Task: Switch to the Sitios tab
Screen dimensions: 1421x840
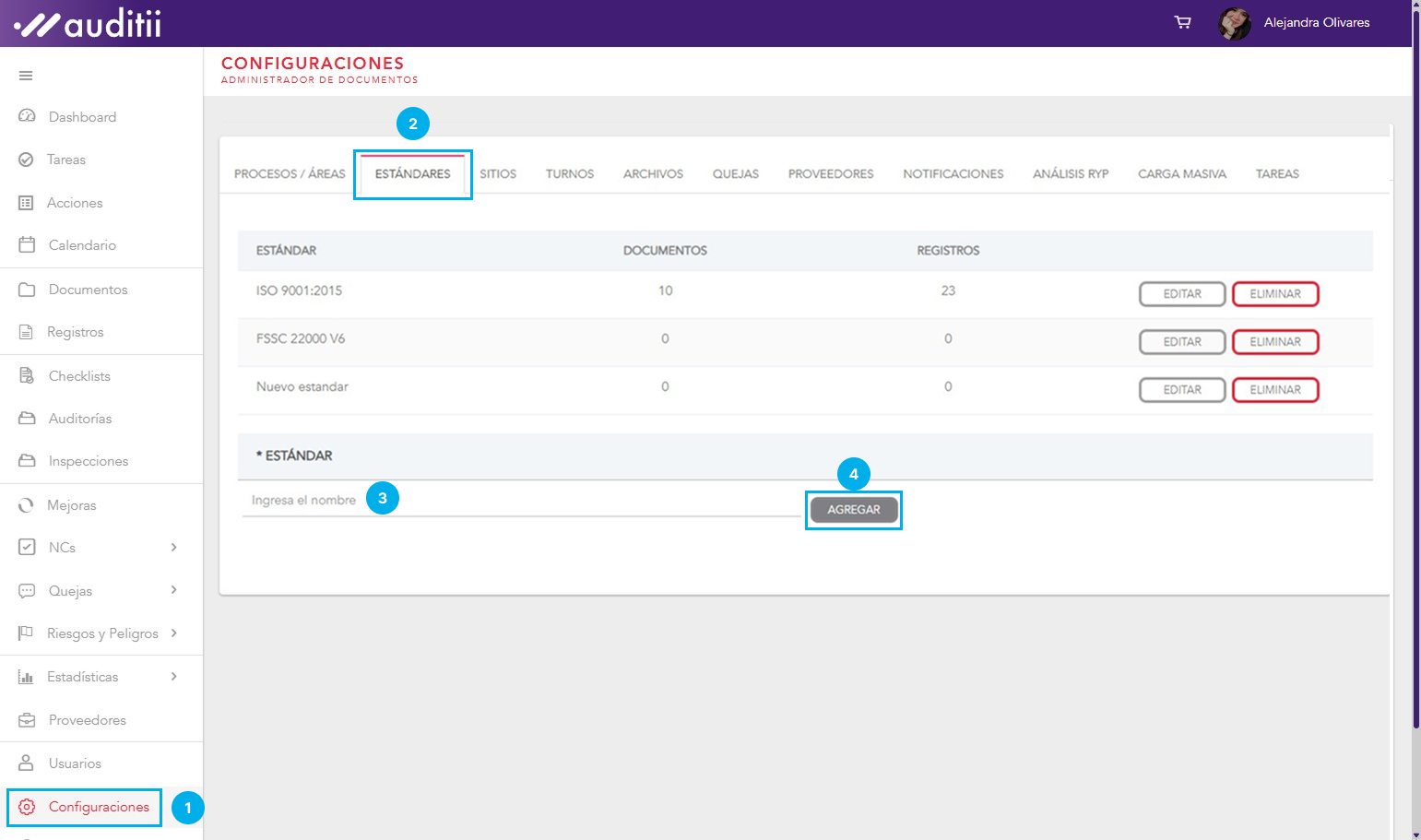Action: (498, 174)
